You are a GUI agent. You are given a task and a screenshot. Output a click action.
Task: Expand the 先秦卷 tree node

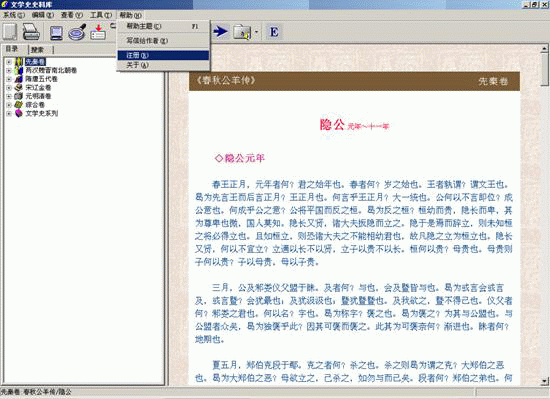tap(8, 62)
